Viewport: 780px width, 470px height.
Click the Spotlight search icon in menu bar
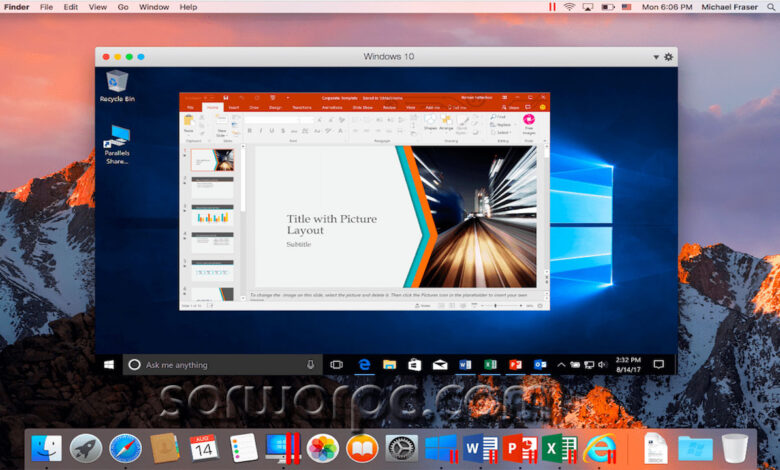click(771, 7)
